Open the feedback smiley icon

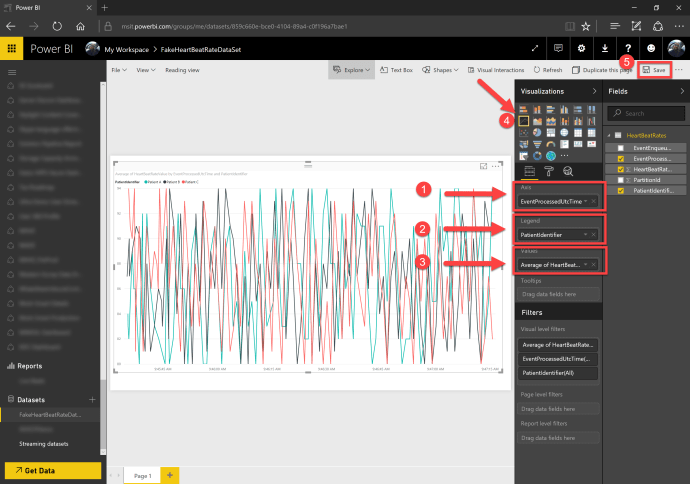click(x=651, y=48)
